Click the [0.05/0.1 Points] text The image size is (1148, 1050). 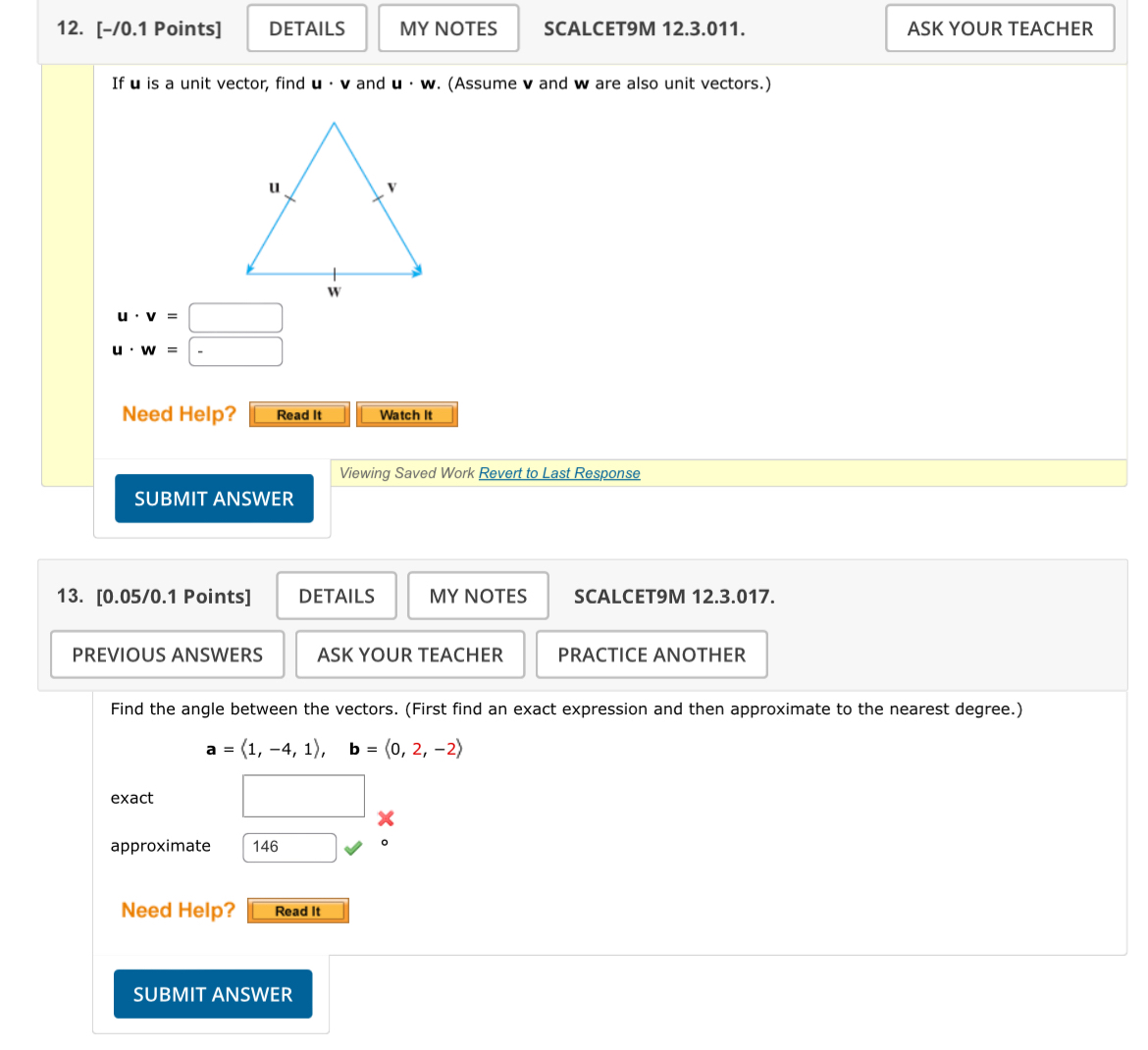pyautogui.click(x=174, y=597)
